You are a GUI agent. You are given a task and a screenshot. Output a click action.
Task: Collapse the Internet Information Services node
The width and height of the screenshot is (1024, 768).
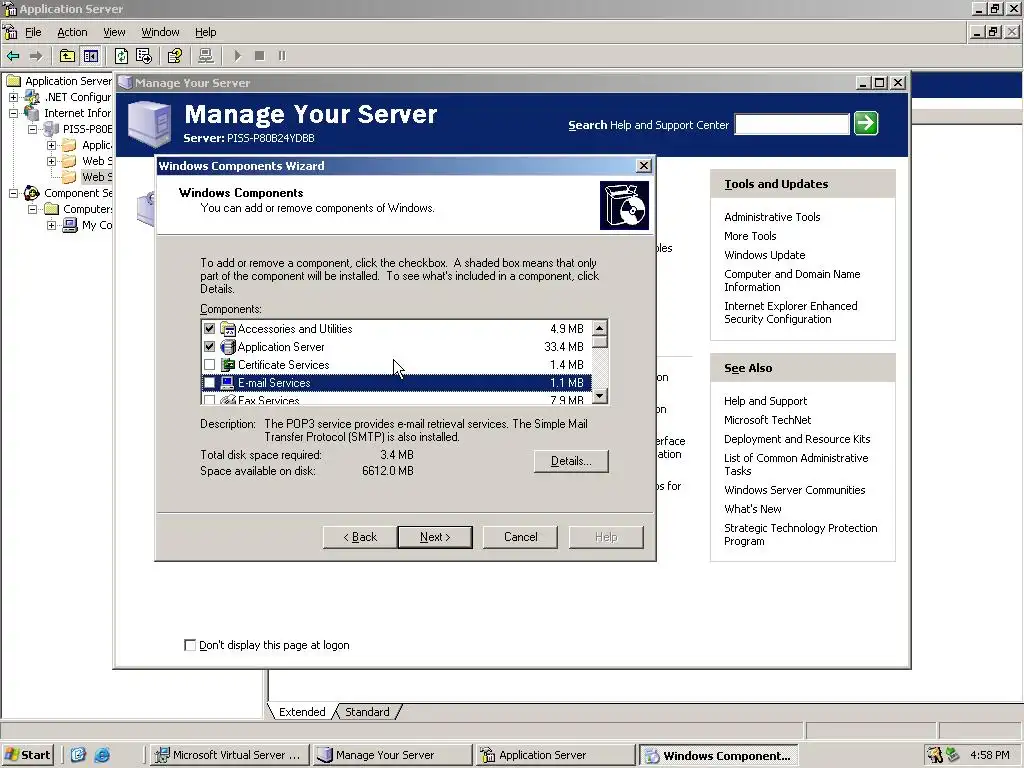pyautogui.click(x=13, y=113)
